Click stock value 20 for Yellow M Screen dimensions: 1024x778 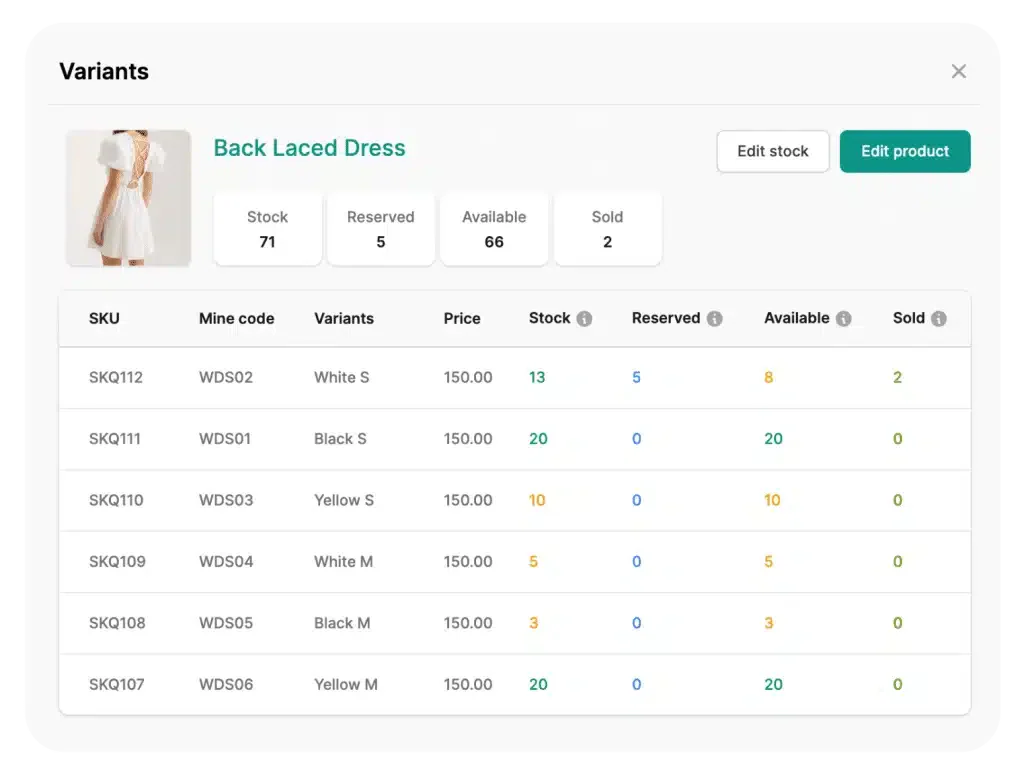pyautogui.click(x=538, y=685)
